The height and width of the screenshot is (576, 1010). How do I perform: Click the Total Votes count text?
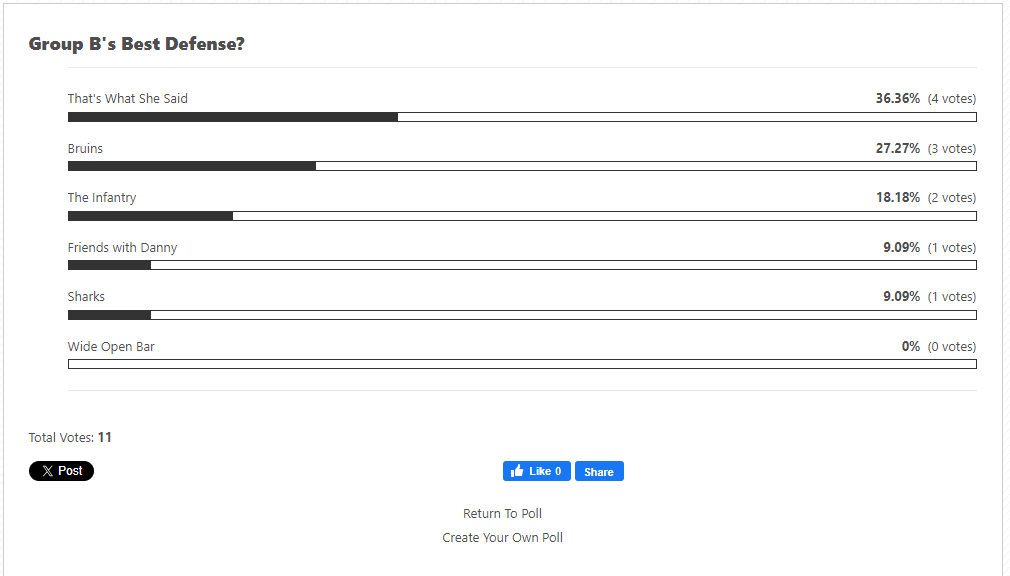pyautogui.click(x=70, y=437)
